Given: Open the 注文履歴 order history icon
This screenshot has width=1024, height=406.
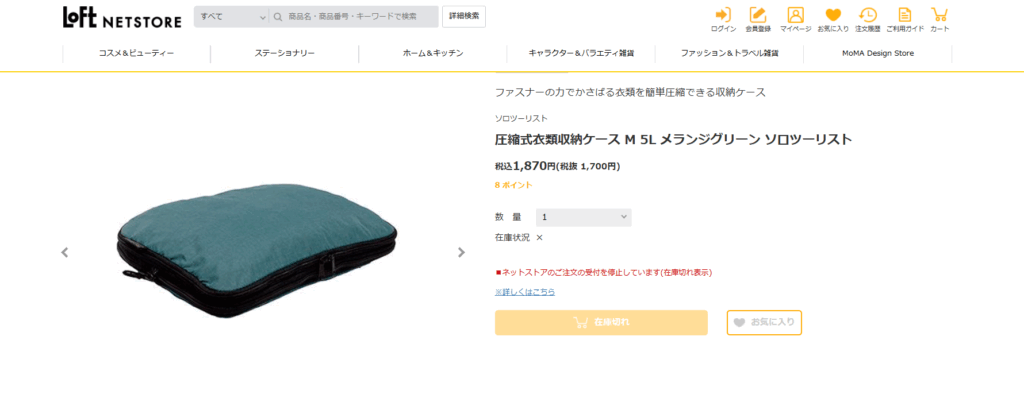Looking at the screenshot, I should [867, 19].
